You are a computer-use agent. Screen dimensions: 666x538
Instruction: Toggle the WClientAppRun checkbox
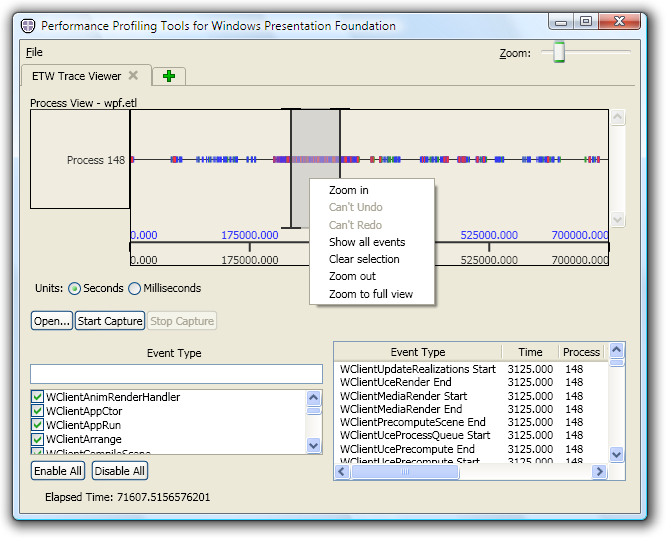click(x=37, y=425)
